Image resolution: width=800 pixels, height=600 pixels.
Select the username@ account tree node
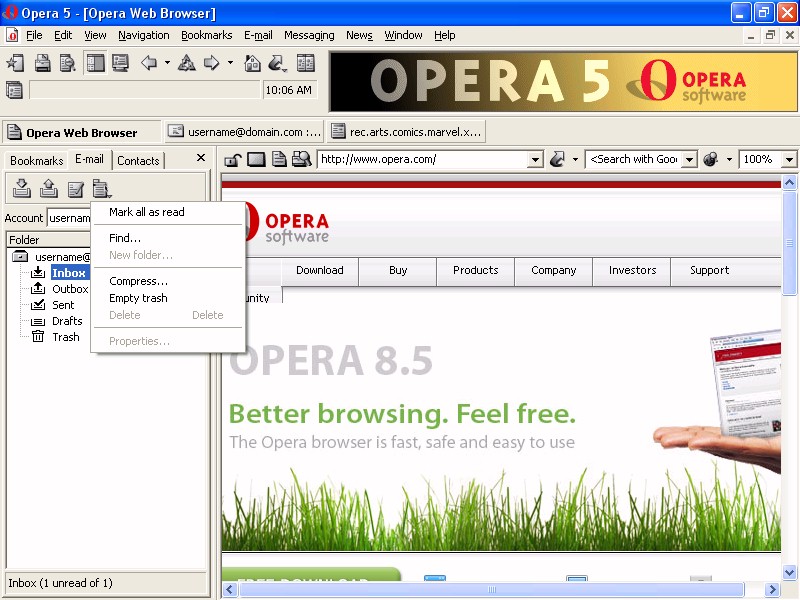pos(62,257)
